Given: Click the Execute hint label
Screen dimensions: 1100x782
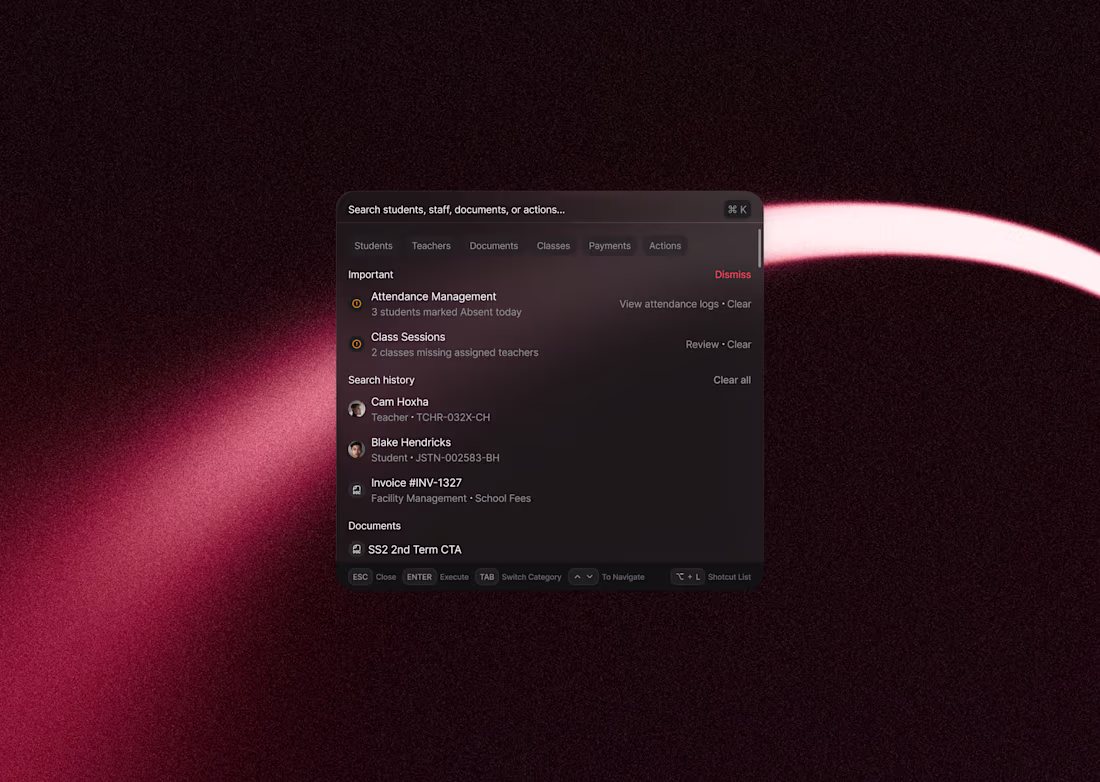Looking at the screenshot, I should tap(454, 577).
